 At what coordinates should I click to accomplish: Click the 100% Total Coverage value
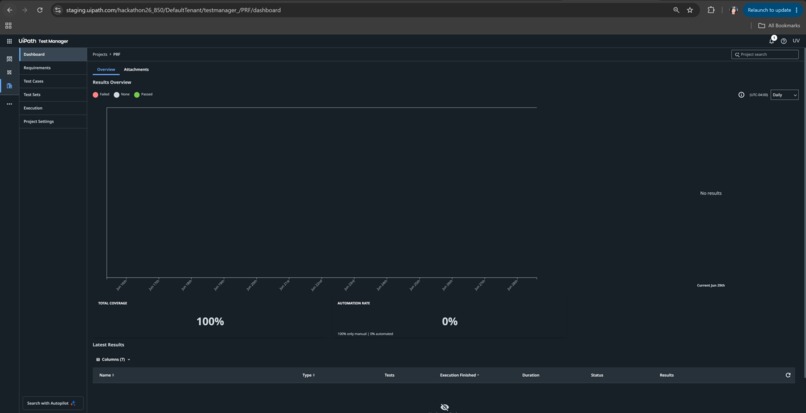tap(210, 321)
